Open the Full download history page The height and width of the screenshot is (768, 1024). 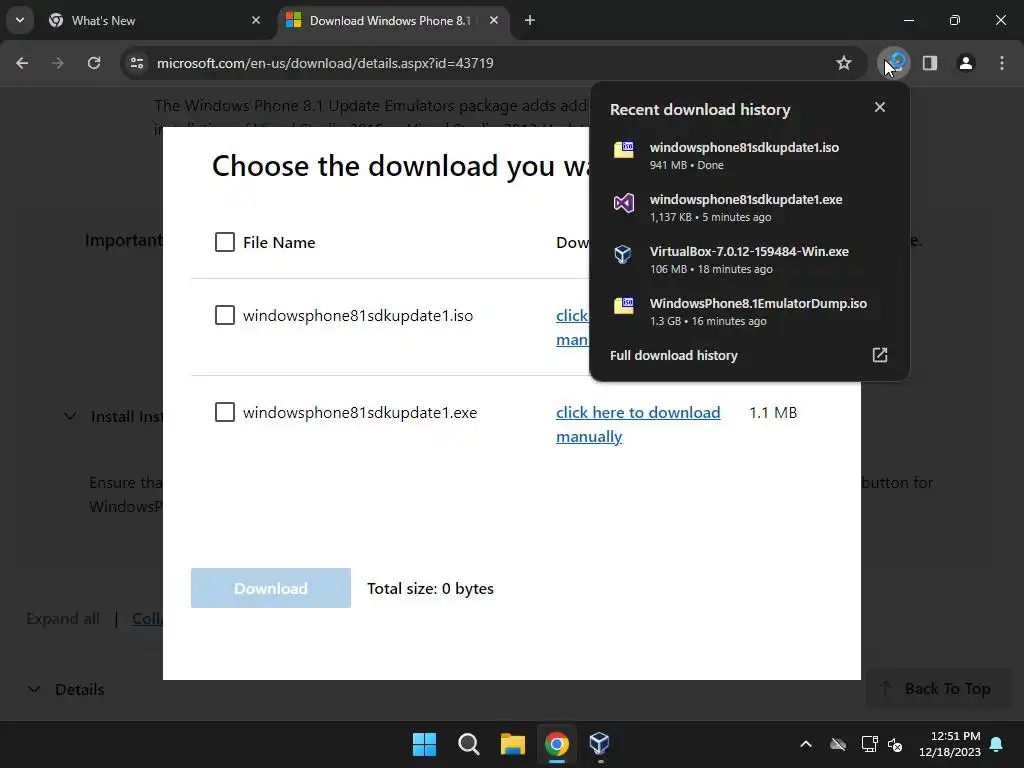tap(749, 355)
